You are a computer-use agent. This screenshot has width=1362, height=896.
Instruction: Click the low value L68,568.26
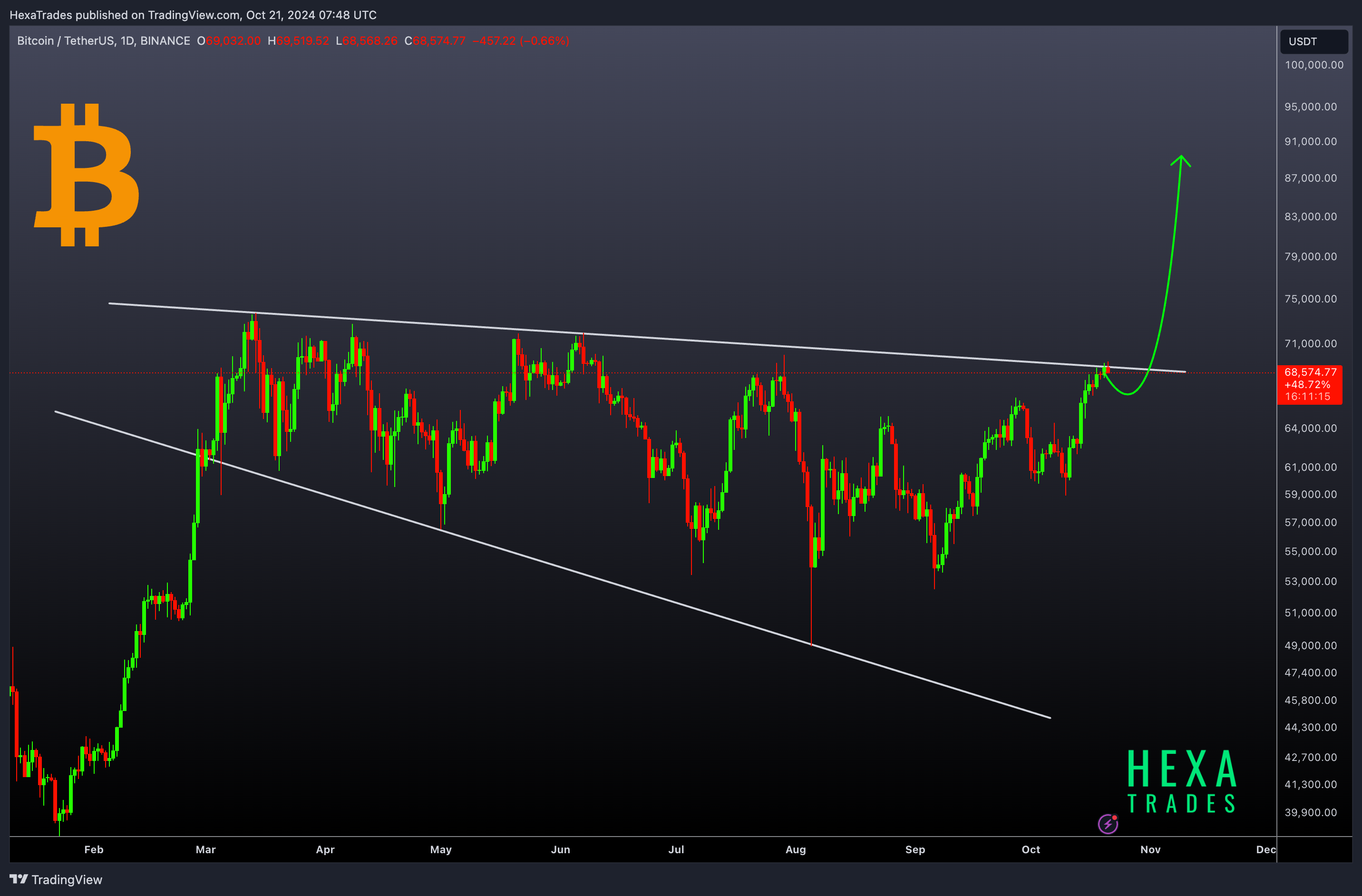(x=366, y=40)
